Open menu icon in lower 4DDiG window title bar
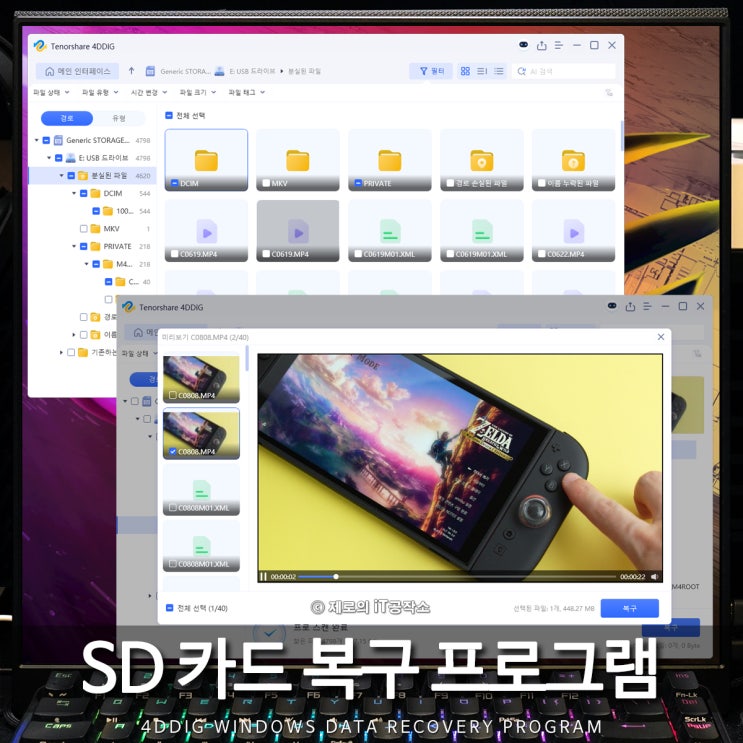Viewport: 743px width, 743px height. [x=647, y=307]
